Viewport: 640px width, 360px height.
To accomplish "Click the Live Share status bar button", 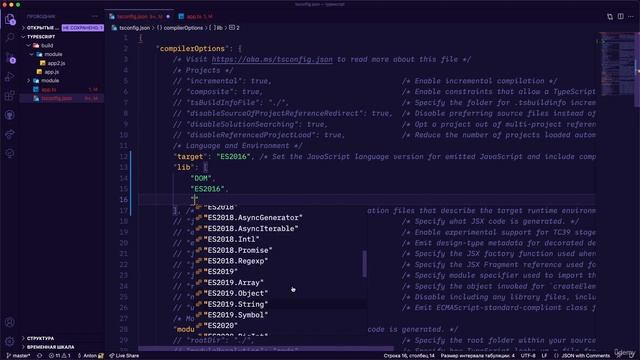I will coord(124,356).
